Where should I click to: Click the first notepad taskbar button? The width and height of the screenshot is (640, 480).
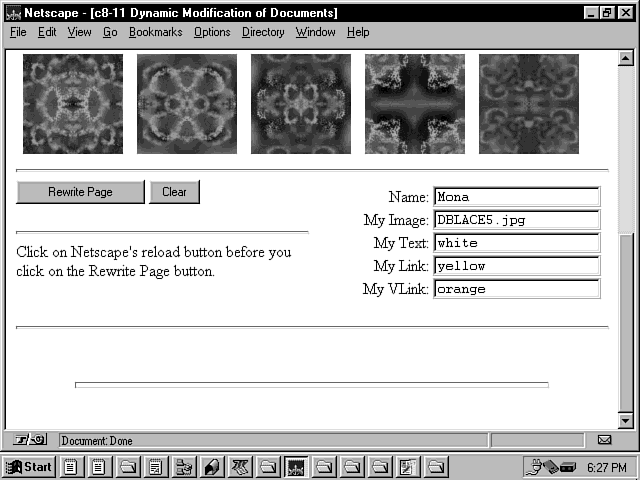[72, 467]
